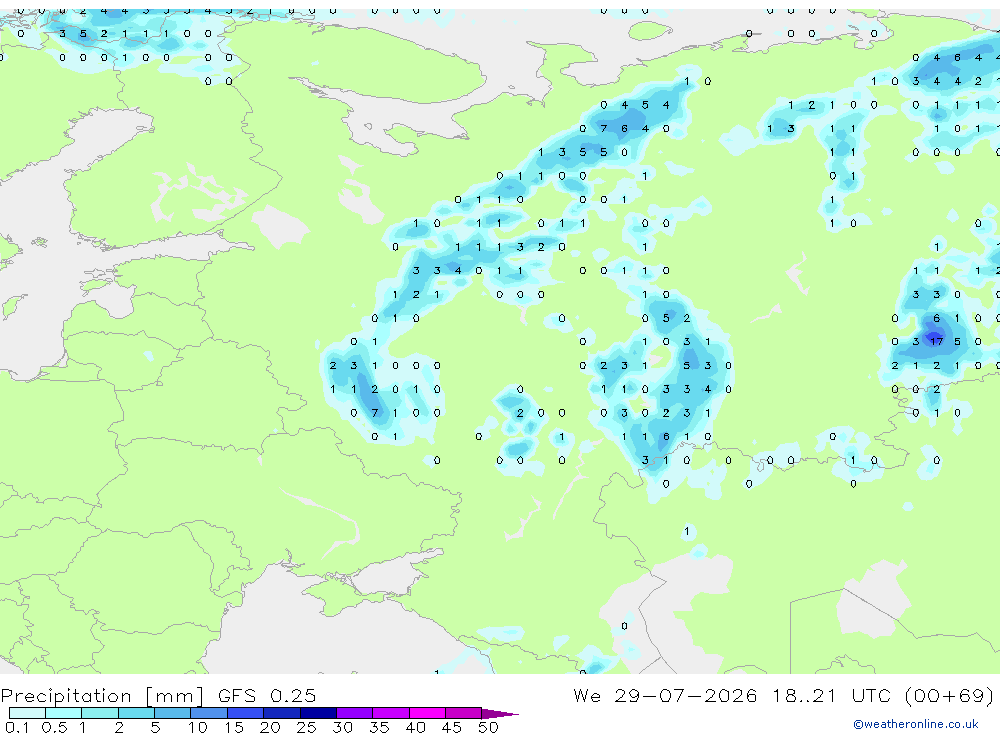Pick the 15–20 mm blue legend swatch
Screen dimensions: 1000x733
click(x=246, y=713)
